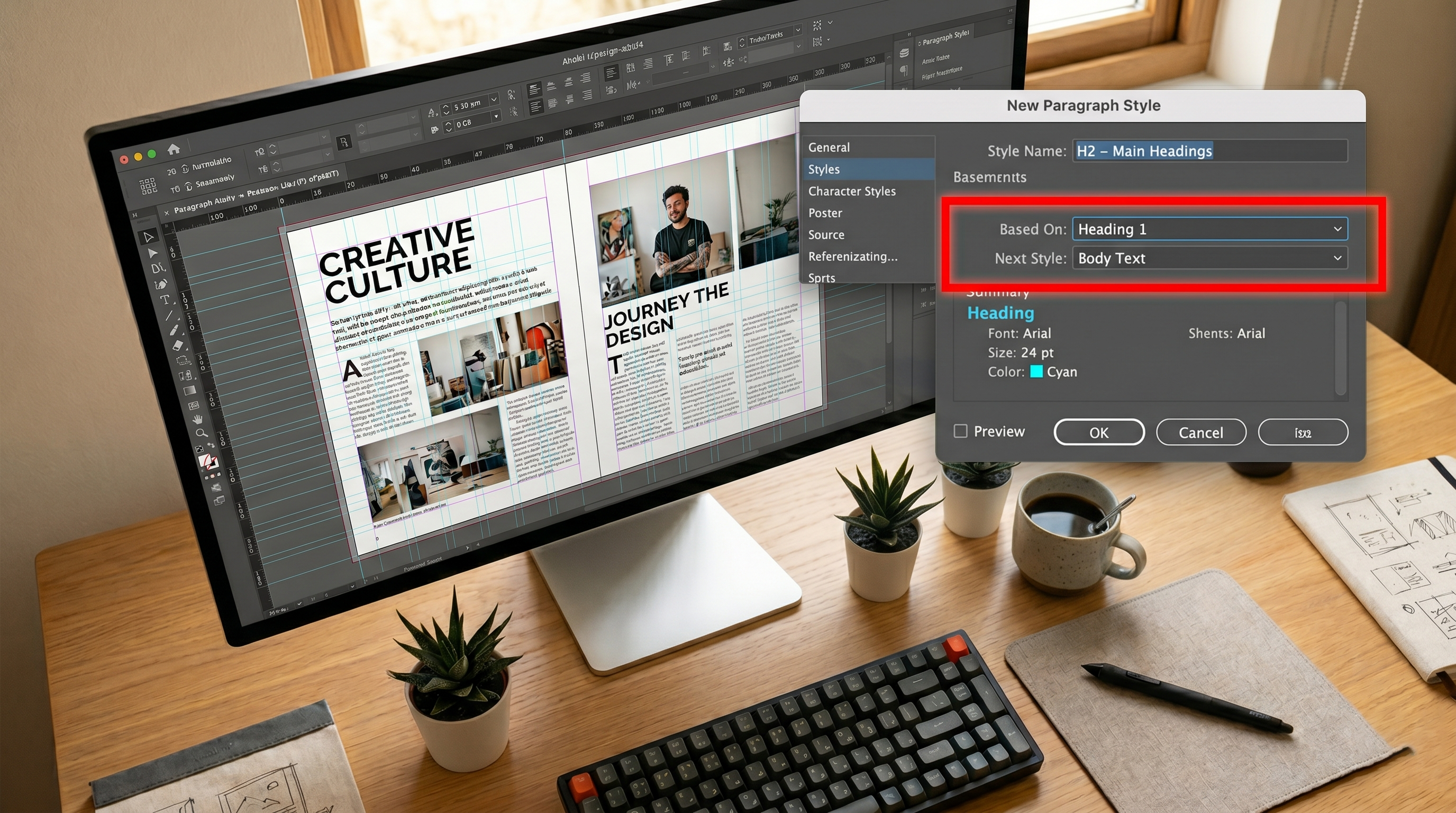Select the Selection tool arrow in the toolbox
The image size is (1456, 813).
pyautogui.click(x=148, y=237)
